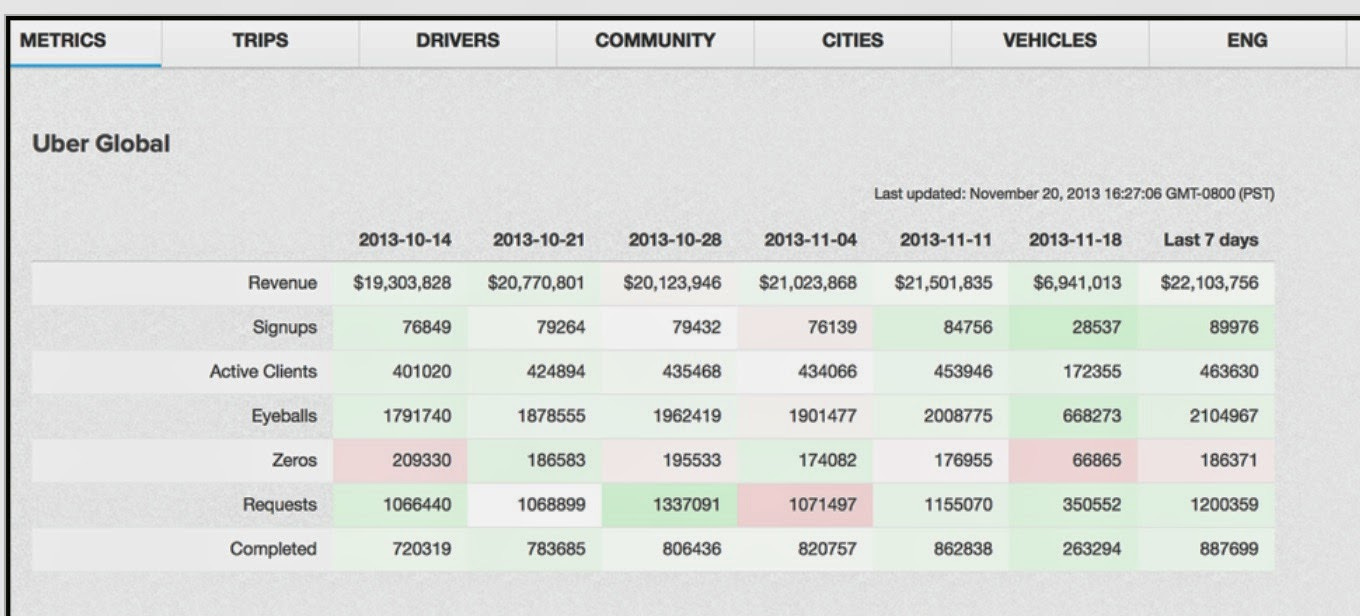Click eyeballs cell 1791740
The image size is (1360, 616).
(x=400, y=416)
